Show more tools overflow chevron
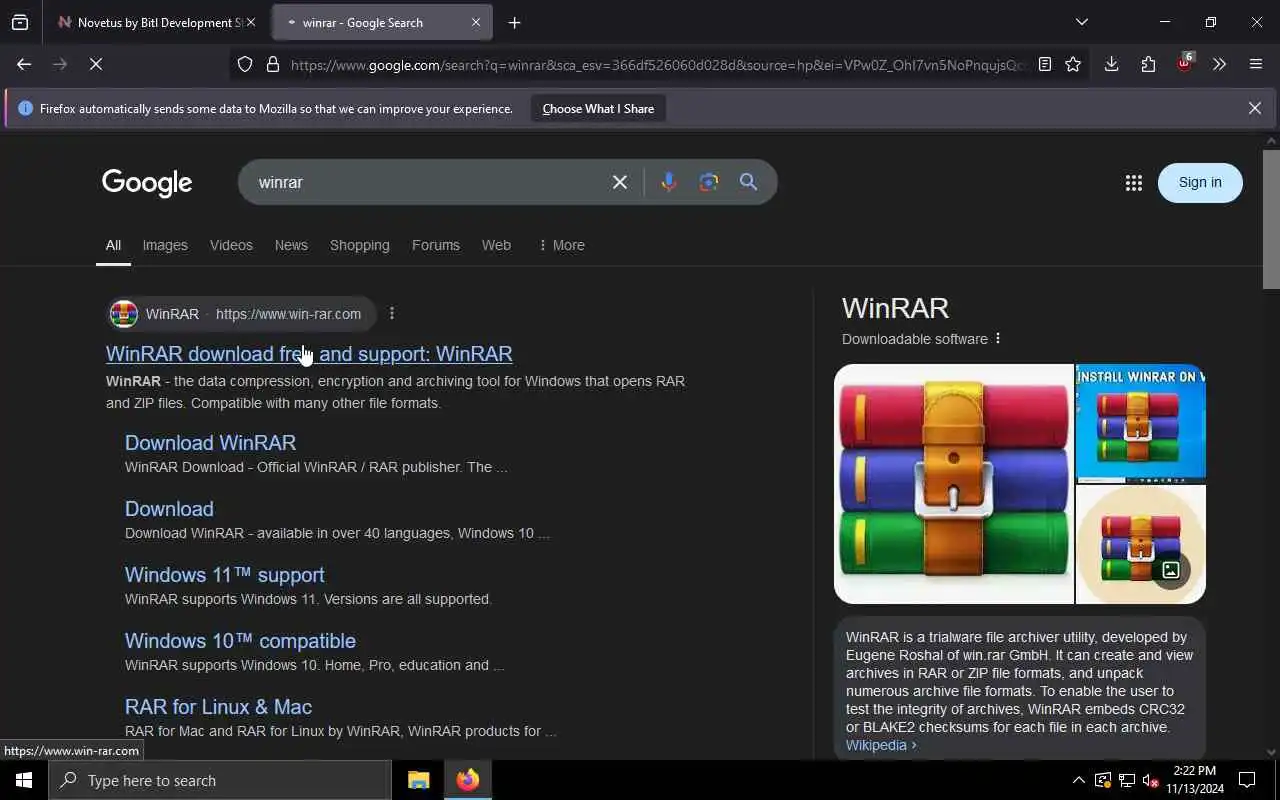Screen dimensions: 1280x800 pyautogui.click(x=1219, y=64)
